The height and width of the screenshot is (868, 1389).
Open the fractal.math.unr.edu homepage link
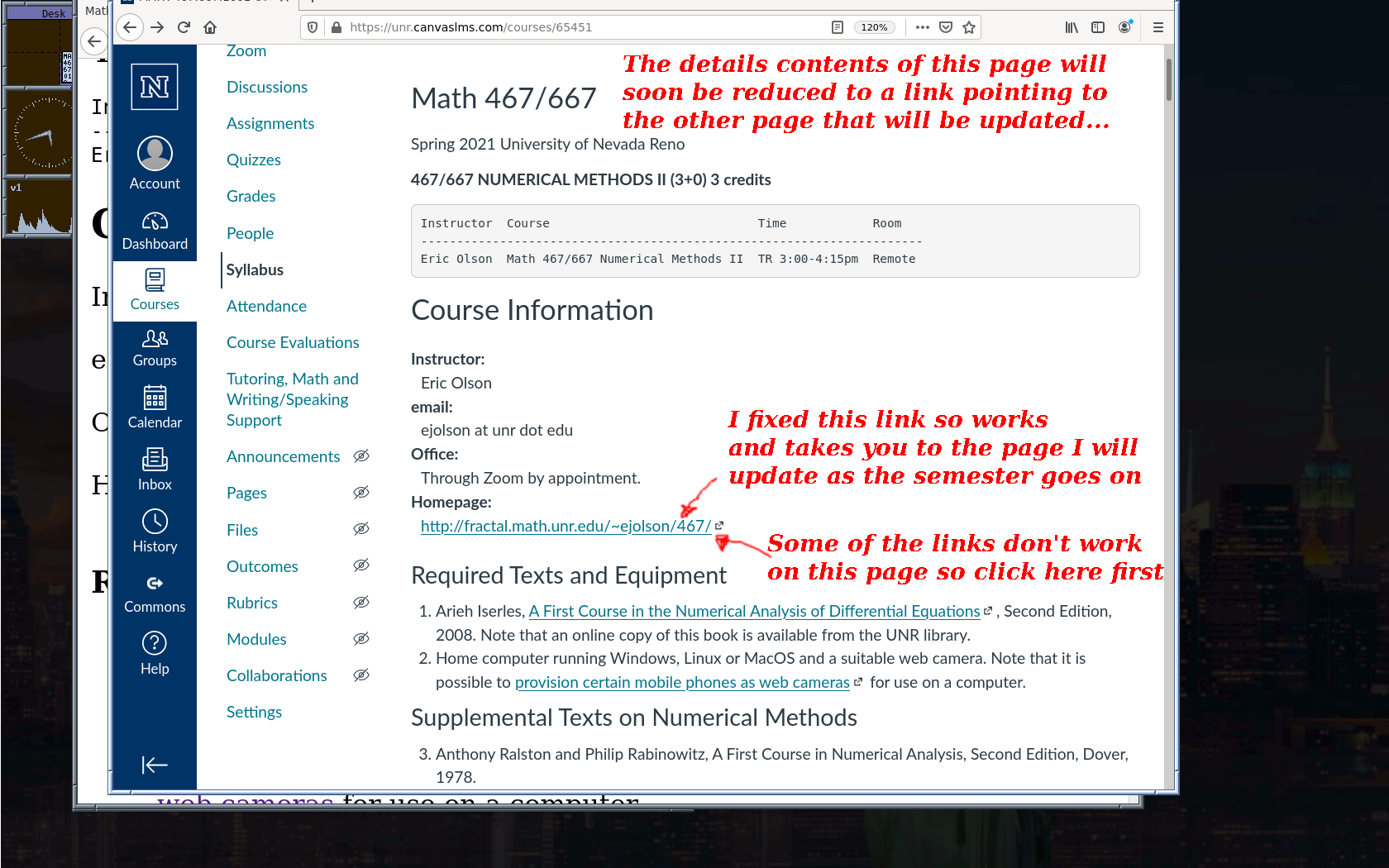coord(566,527)
